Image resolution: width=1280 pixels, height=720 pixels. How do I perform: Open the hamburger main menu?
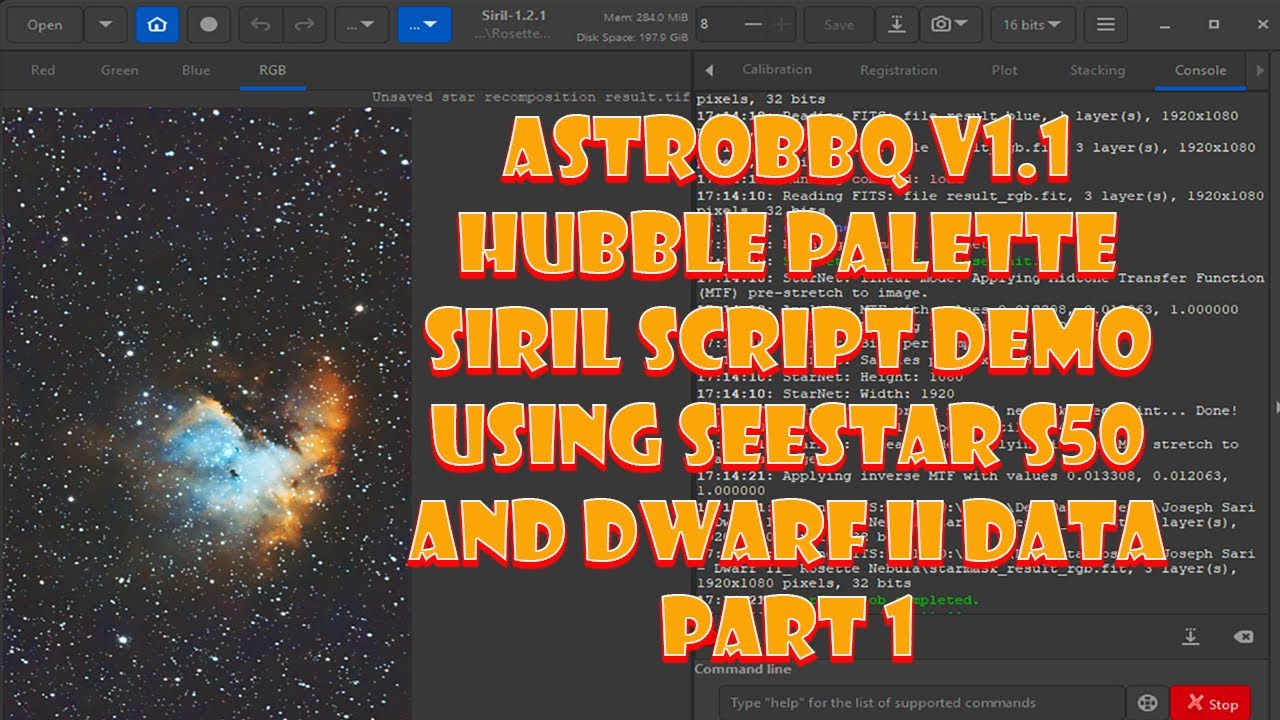click(x=1105, y=25)
